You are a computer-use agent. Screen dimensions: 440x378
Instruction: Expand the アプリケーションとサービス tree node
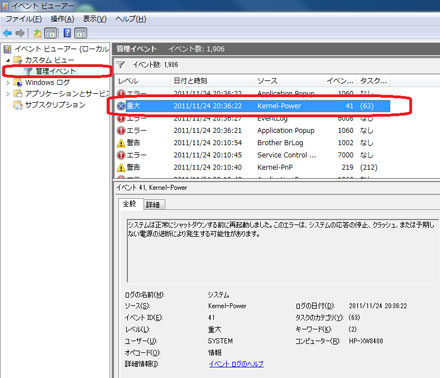pos(8,94)
